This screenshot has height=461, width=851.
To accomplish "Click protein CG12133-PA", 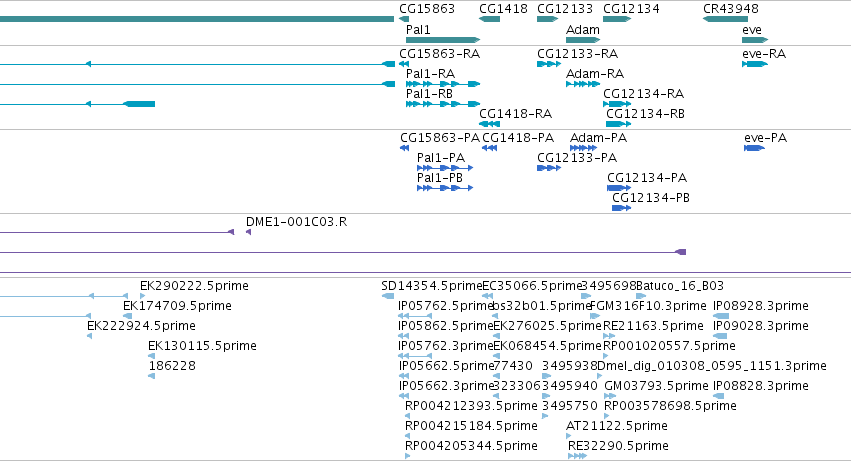I will point(577,158).
